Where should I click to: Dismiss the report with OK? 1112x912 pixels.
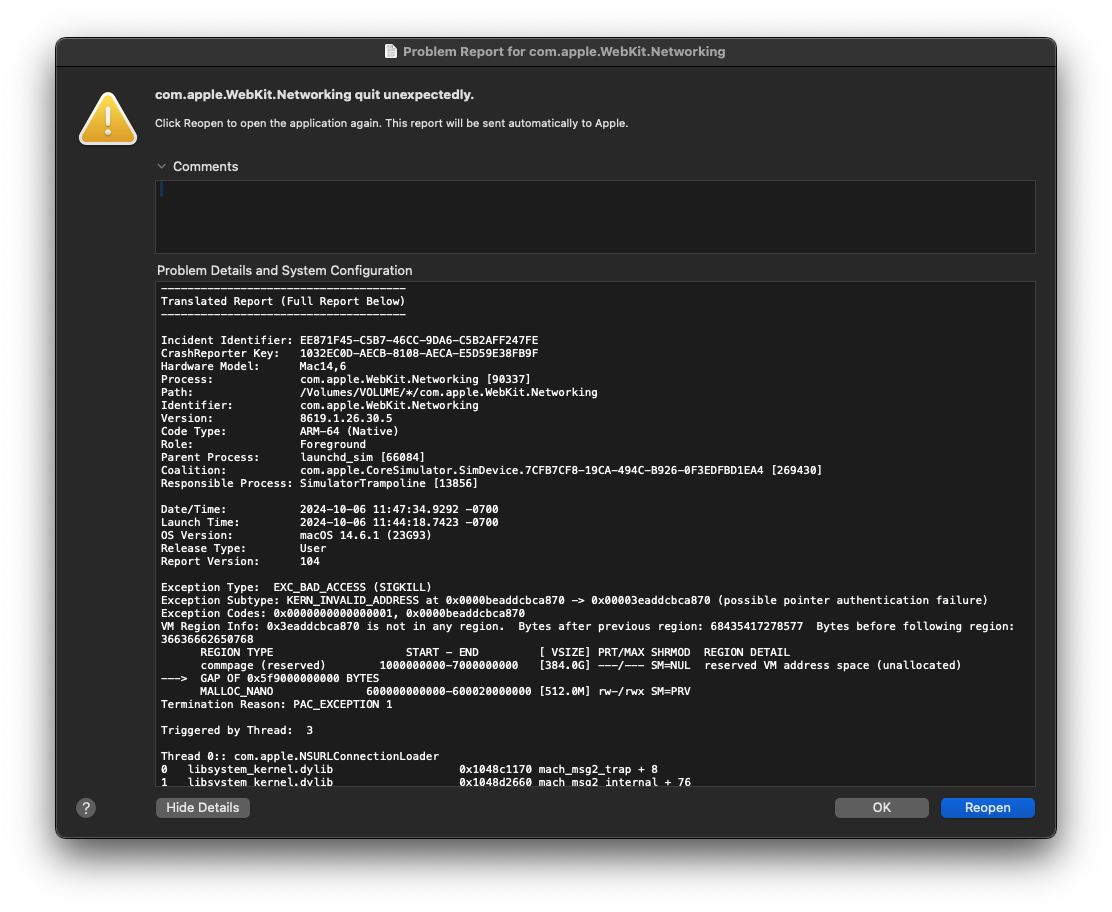(882, 808)
